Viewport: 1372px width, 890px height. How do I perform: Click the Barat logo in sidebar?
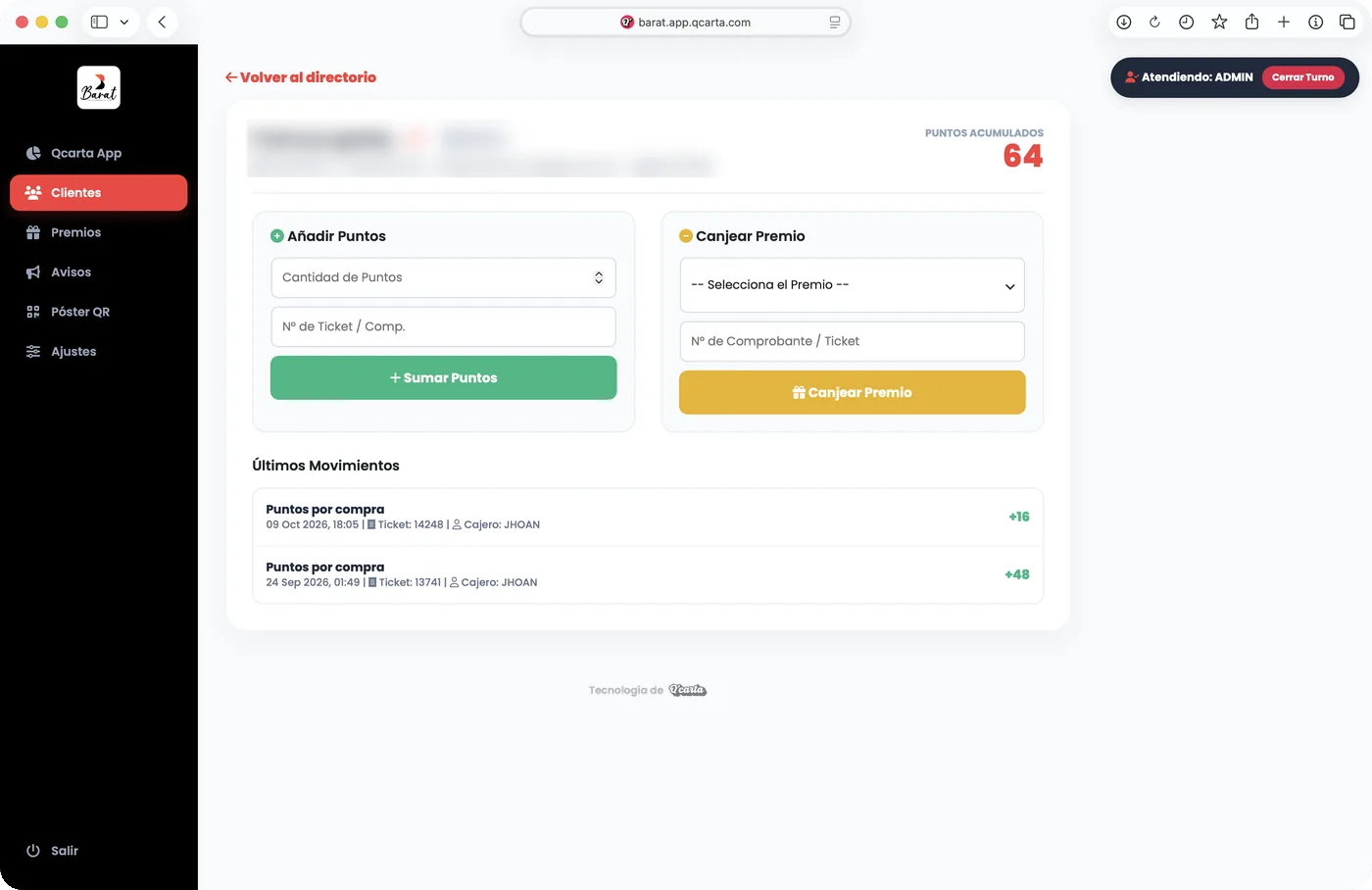[99, 87]
